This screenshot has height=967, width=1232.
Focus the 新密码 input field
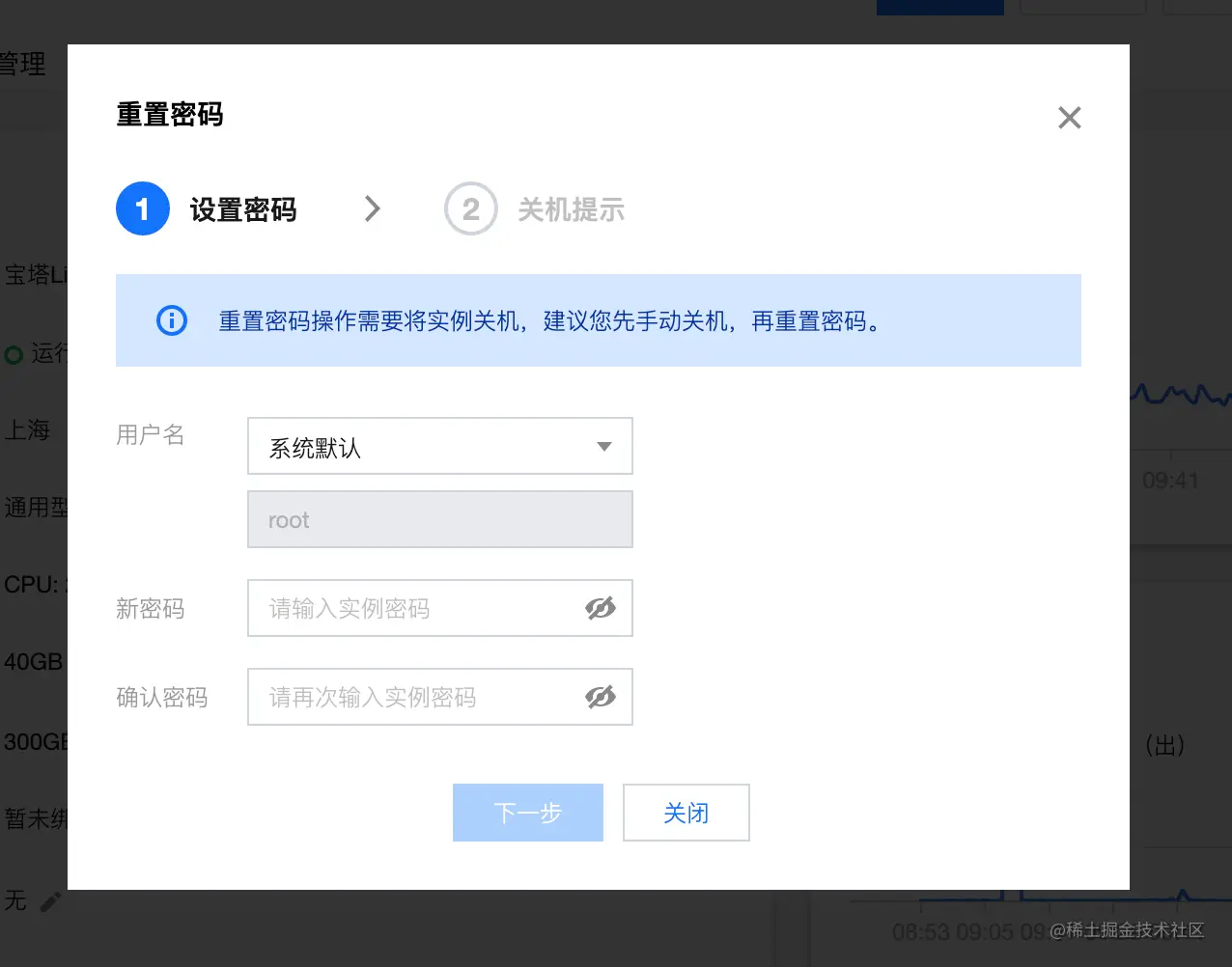point(440,608)
